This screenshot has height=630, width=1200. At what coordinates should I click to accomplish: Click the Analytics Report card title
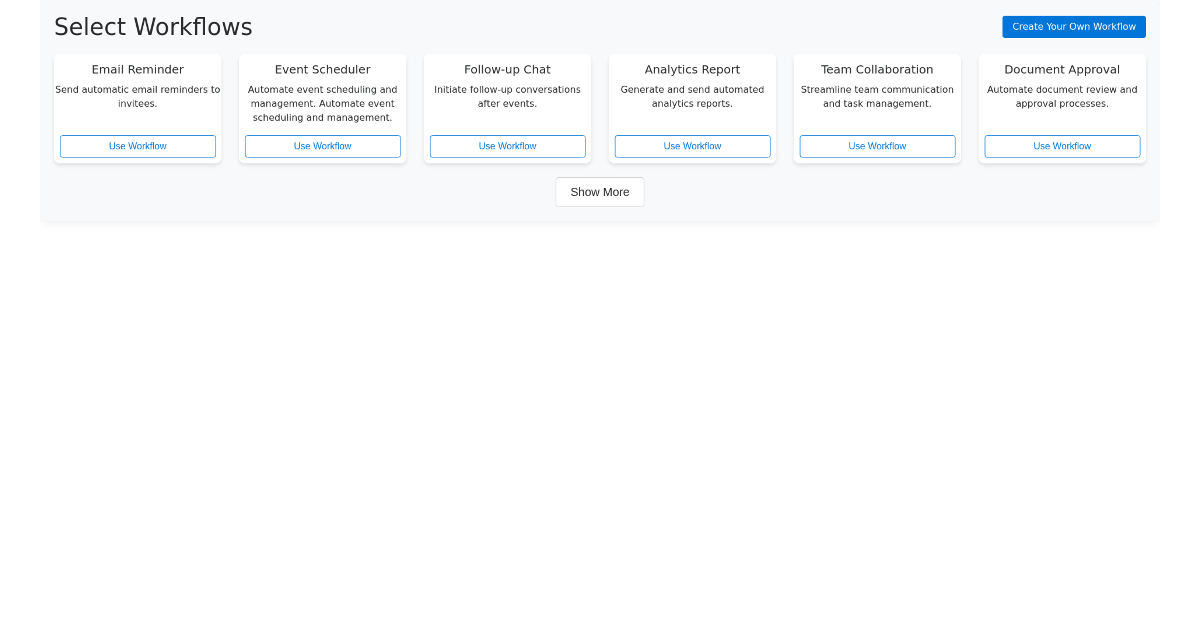point(692,69)
